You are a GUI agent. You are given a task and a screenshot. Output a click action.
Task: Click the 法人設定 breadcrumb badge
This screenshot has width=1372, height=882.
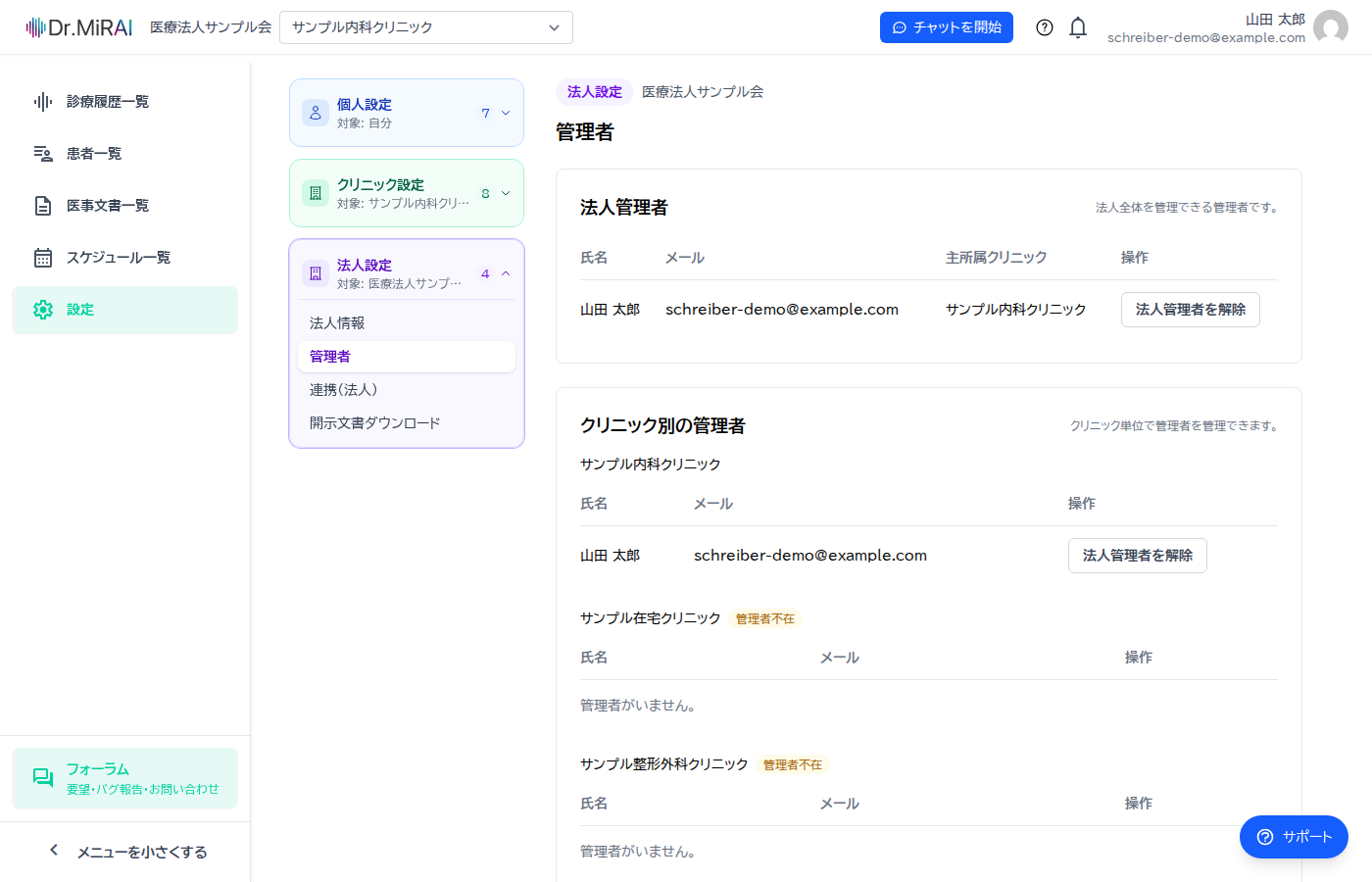[595, 92]
